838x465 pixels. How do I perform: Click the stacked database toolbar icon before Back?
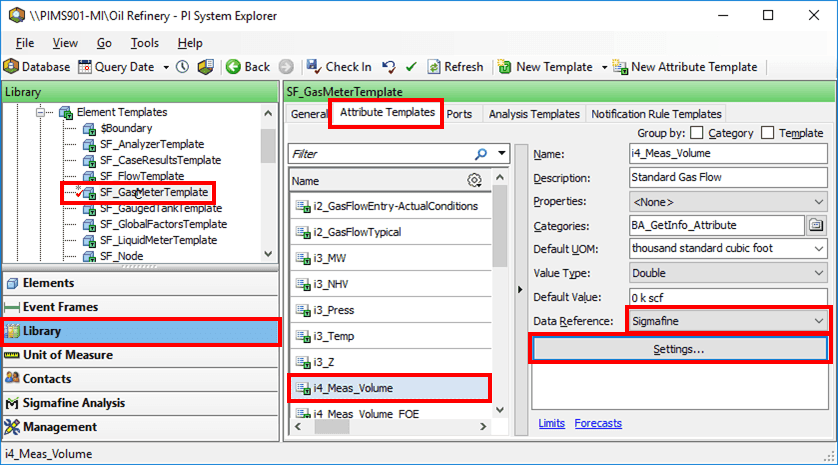[x=206, y=67]
